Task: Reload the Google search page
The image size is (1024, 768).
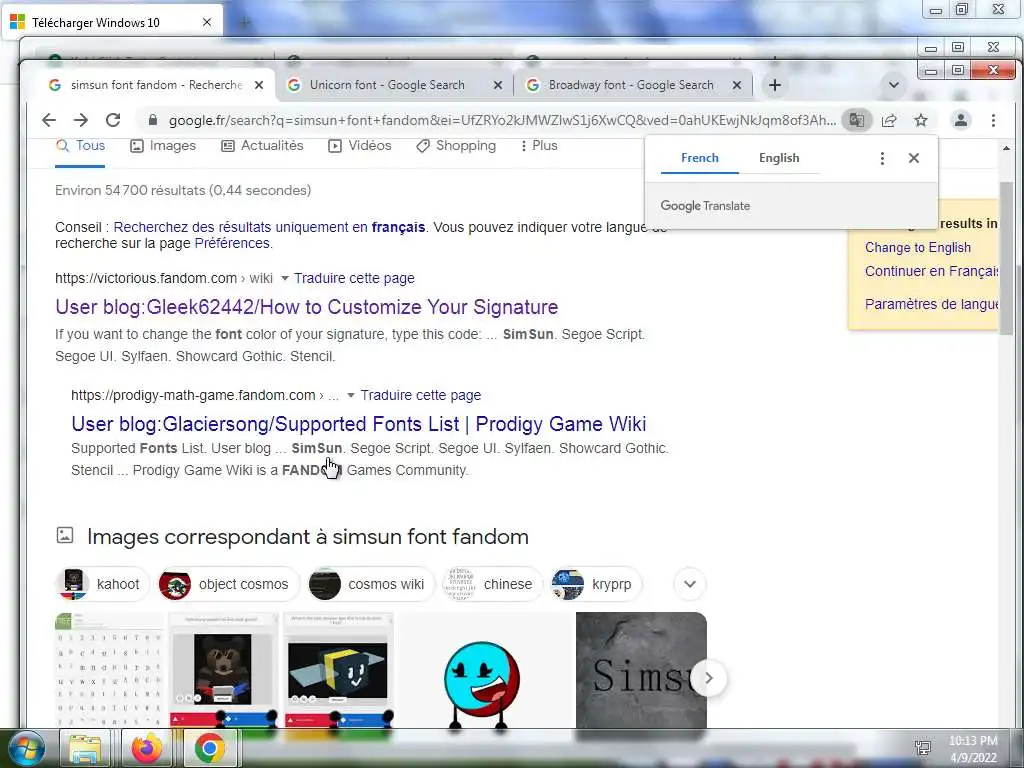Action: (x=113, y=120)
